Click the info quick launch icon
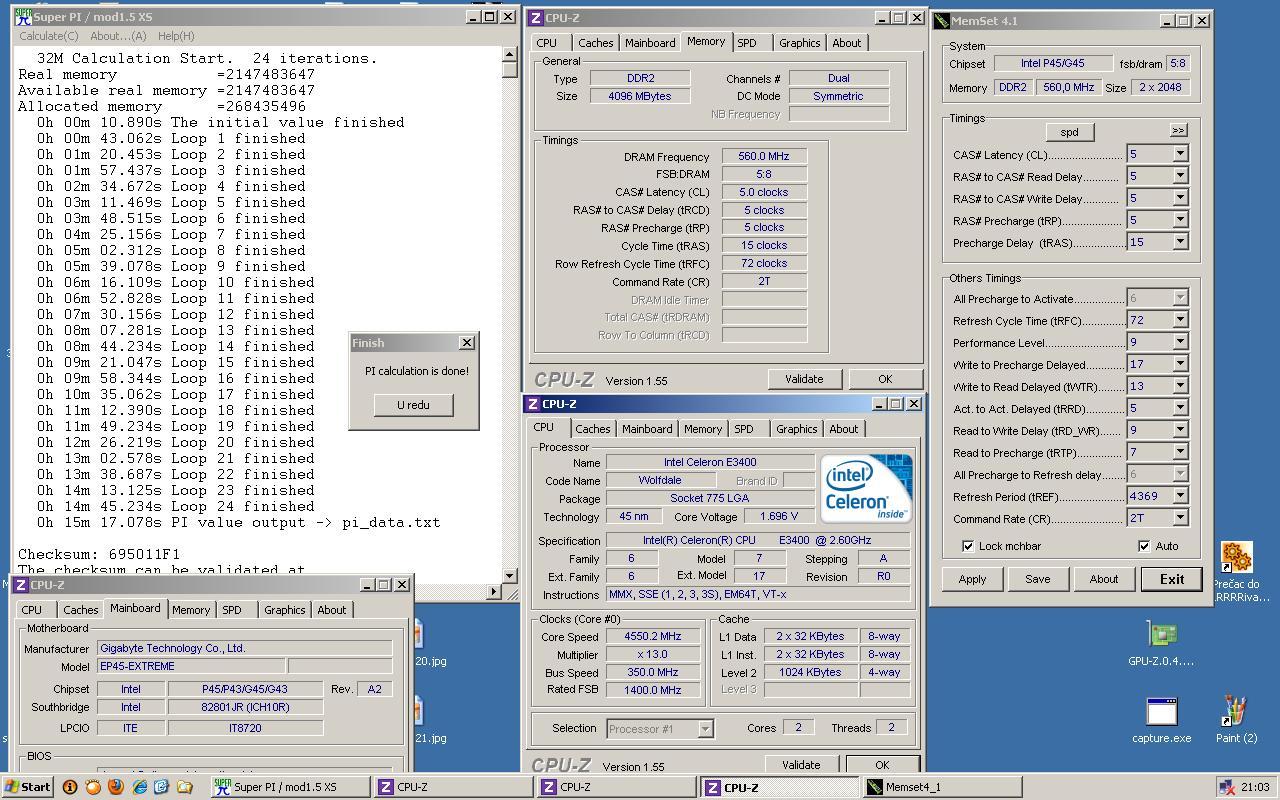 pyautogui.click(x=69, y=787)
